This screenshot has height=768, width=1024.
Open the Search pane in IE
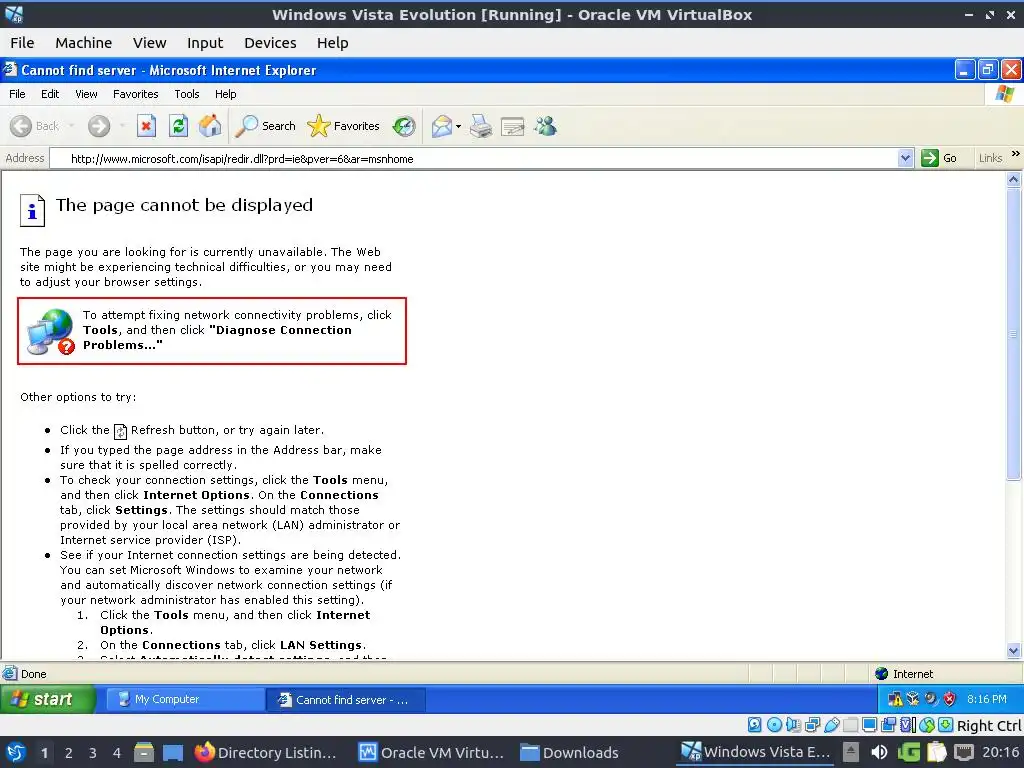coord(266,126)
